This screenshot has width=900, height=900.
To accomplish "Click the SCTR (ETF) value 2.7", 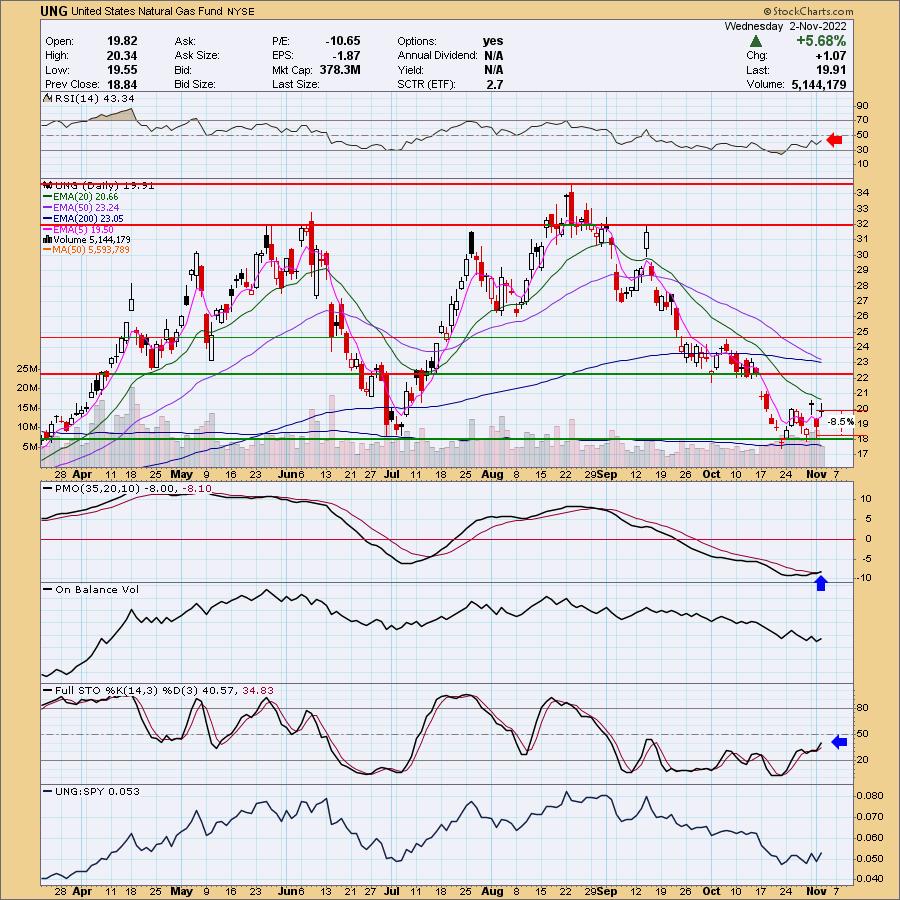I will [x=495, y=84].
